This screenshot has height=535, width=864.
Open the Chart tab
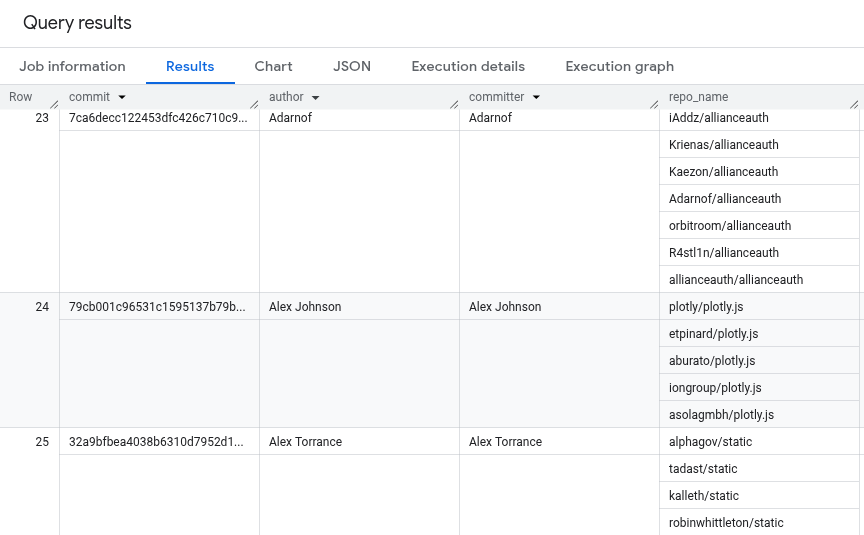coord(273,66)
